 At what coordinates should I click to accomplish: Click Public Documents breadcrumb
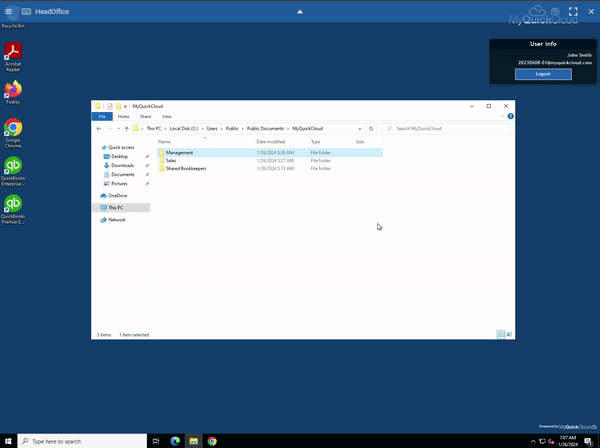265,129
